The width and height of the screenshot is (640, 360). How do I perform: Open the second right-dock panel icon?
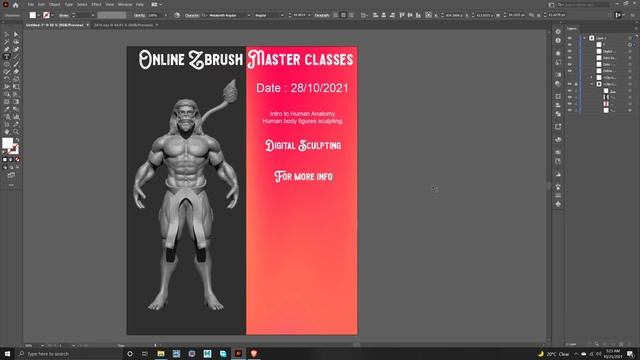558,41
